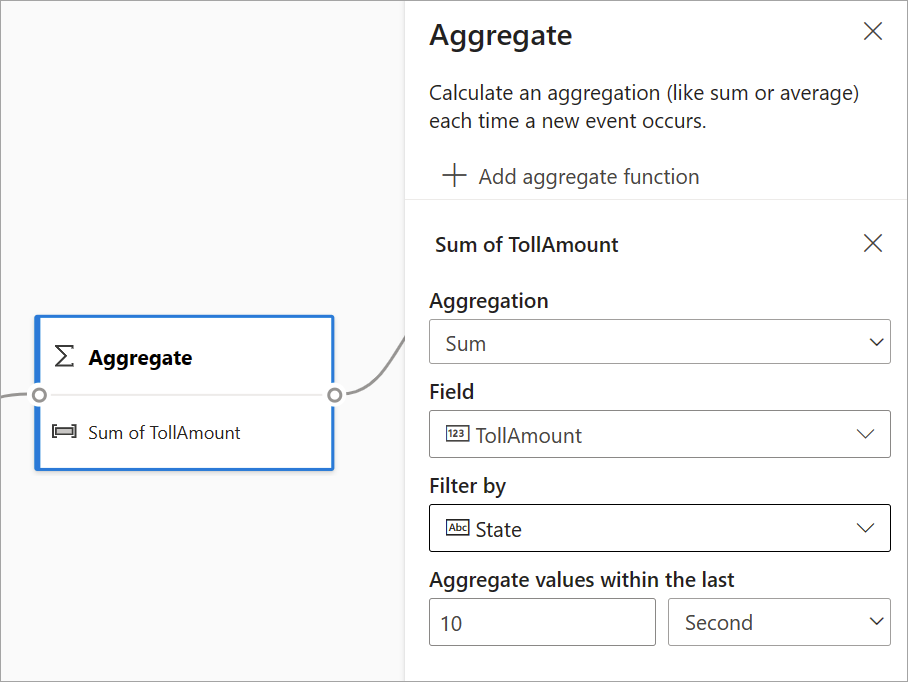
Task: Change the Second time unit dropdown
Action: pyautogui.click(x=778, y=622)
